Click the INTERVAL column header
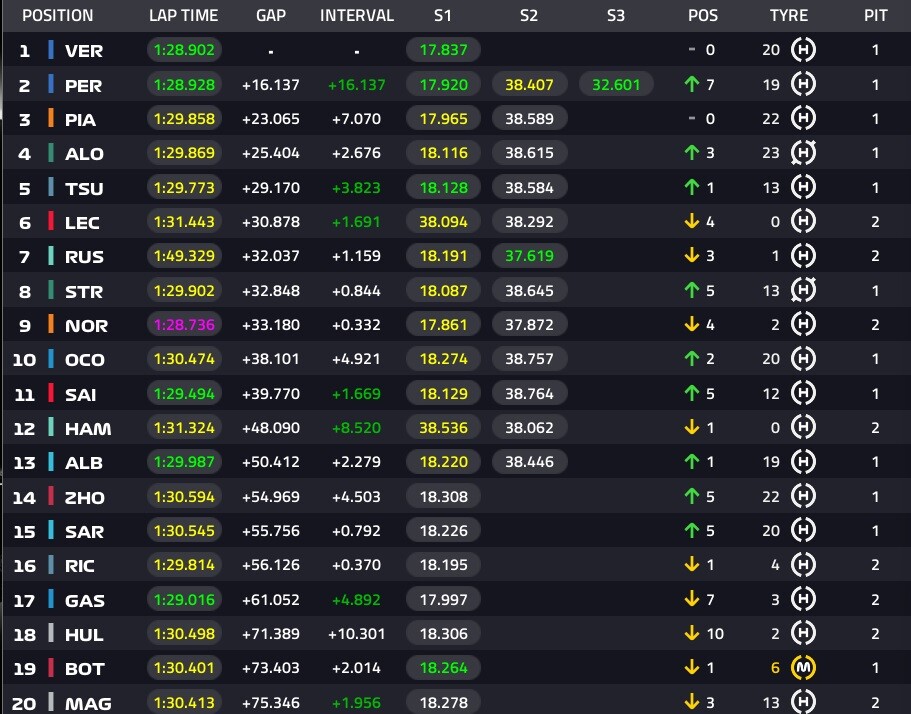 [357, 16]
